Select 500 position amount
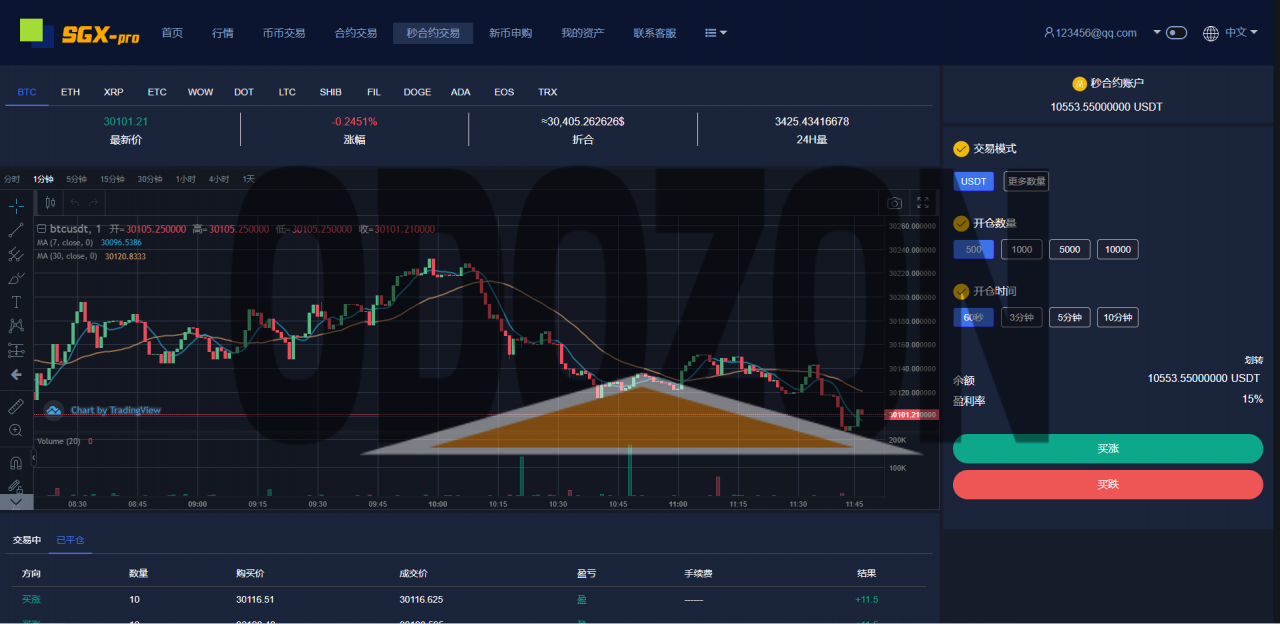 974,249
